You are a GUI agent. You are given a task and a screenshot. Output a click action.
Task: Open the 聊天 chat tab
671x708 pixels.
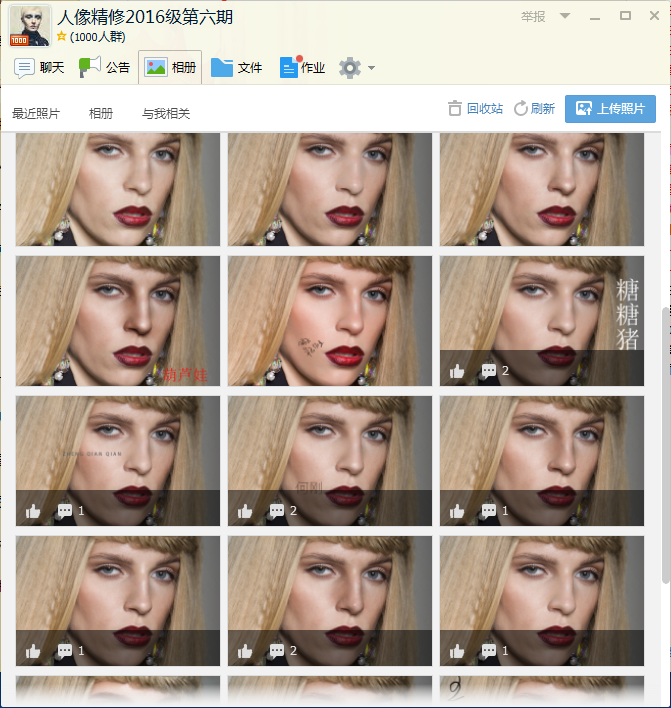coord(39,68)
